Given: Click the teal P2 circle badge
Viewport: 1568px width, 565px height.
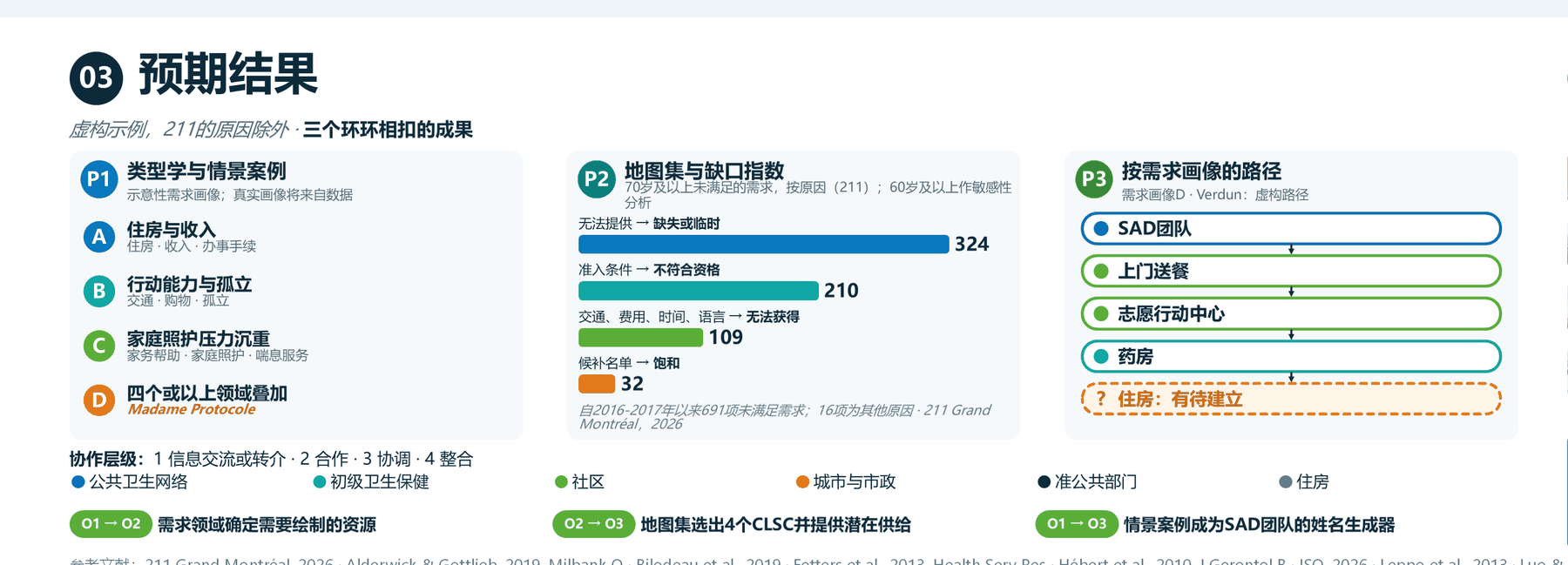Looking at the screenshot, I should 596,178.
